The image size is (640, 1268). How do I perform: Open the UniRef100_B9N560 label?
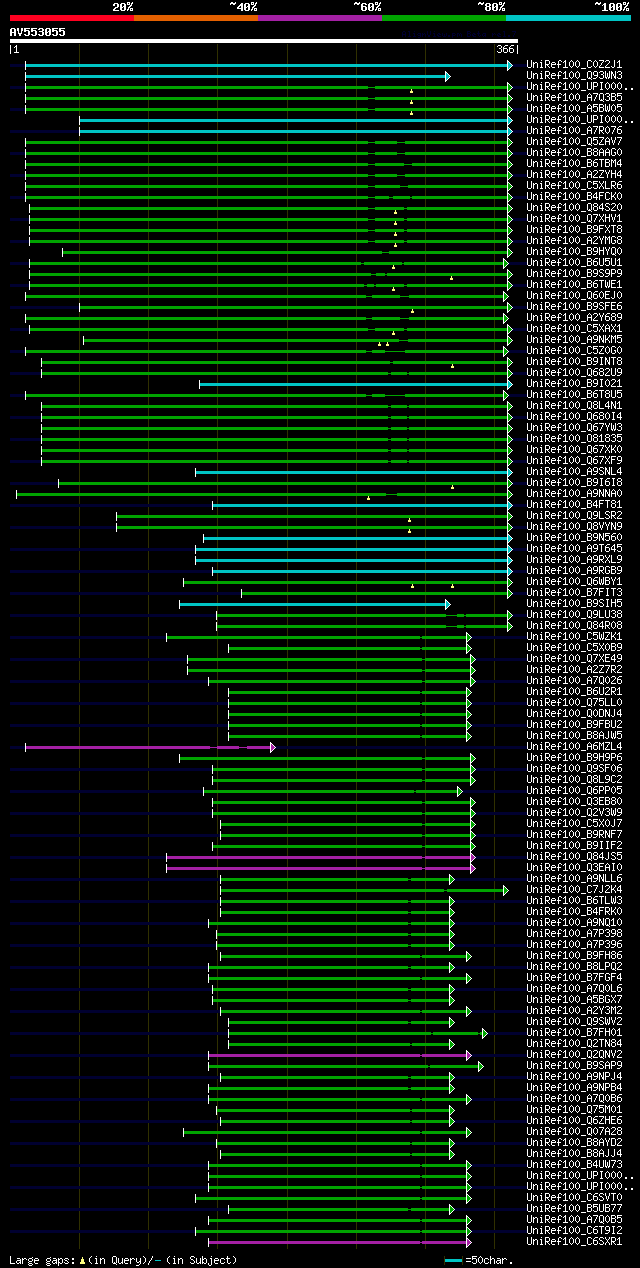tap(574, 538)
